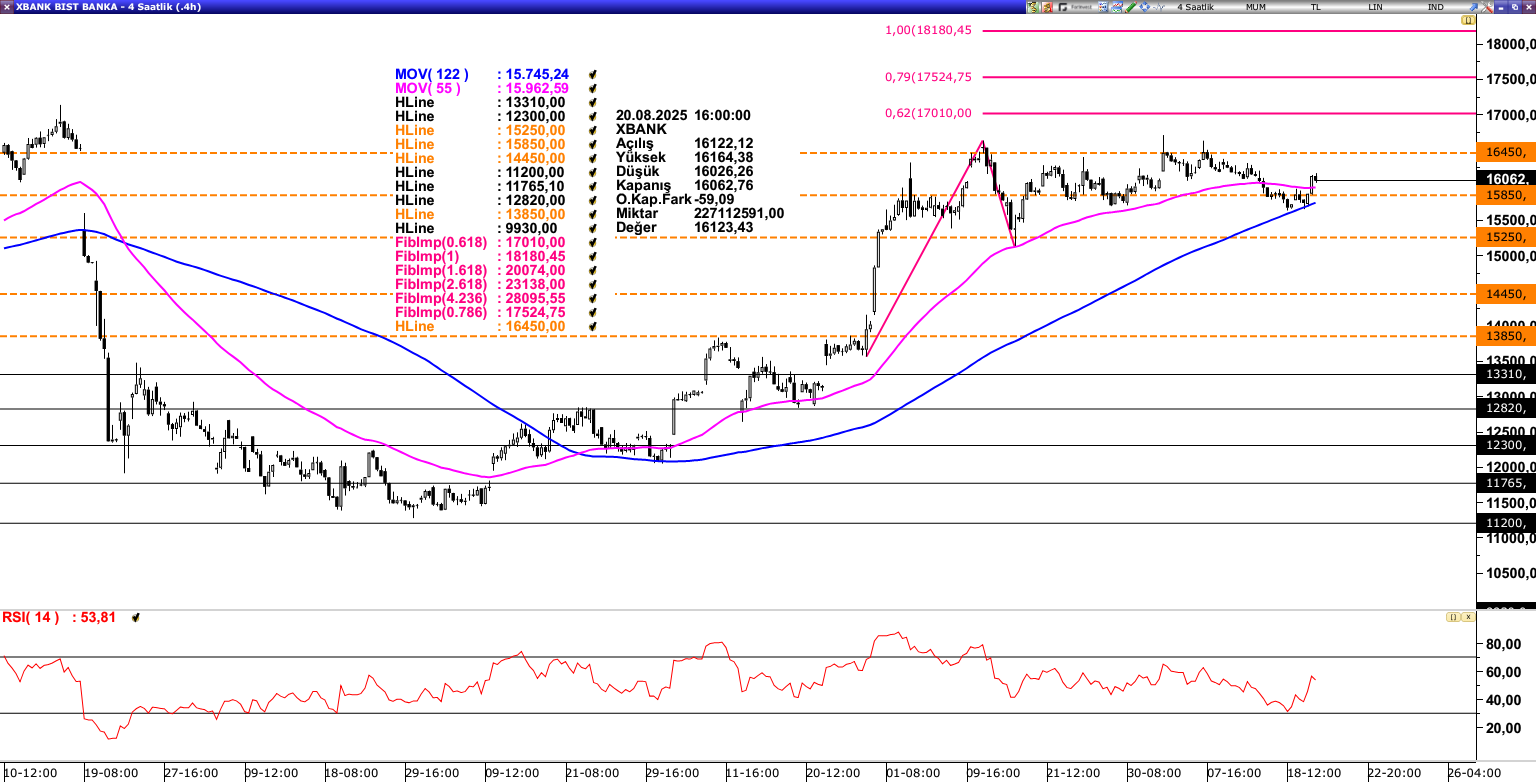
Task: Select the green pencil drawing tool
Action: (x=1131, y=7)
